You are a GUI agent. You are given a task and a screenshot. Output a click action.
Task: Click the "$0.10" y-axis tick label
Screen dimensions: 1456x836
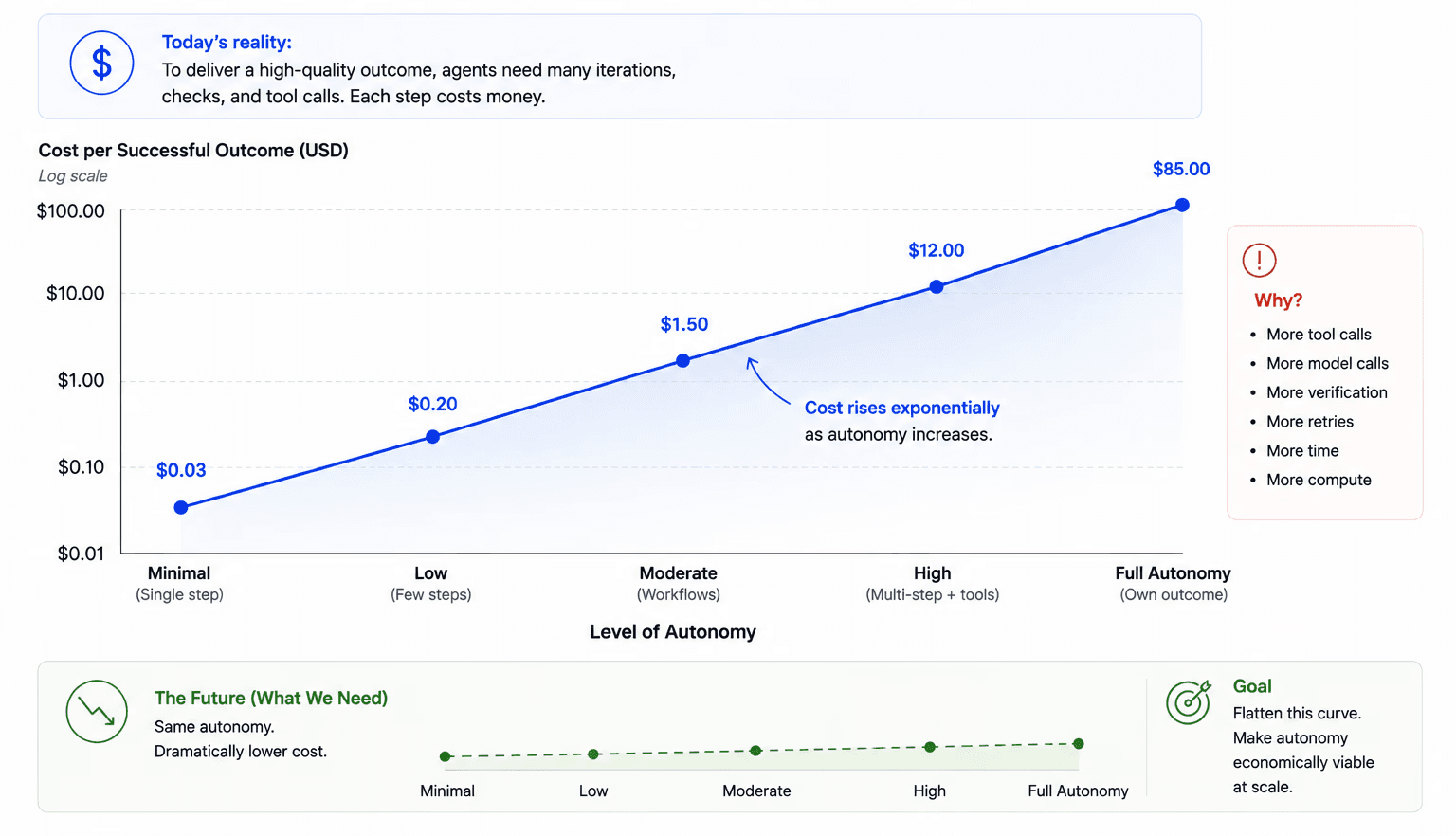pos(81,467)
